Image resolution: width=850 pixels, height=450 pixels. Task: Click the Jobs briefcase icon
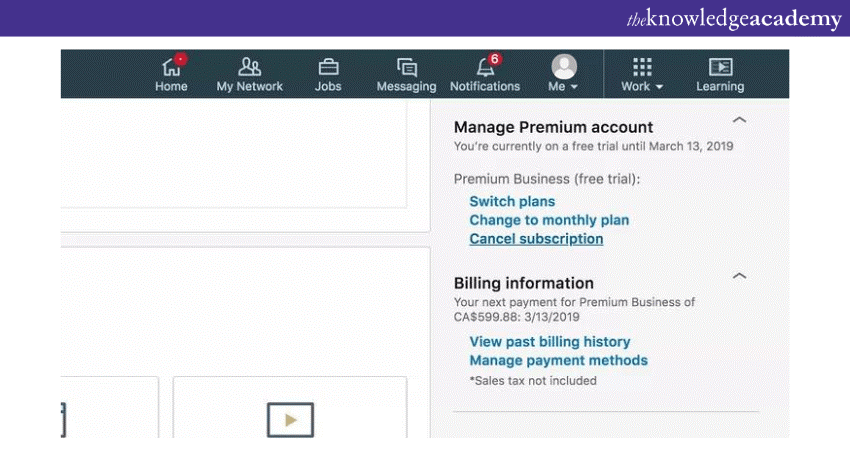pos(328,67)
